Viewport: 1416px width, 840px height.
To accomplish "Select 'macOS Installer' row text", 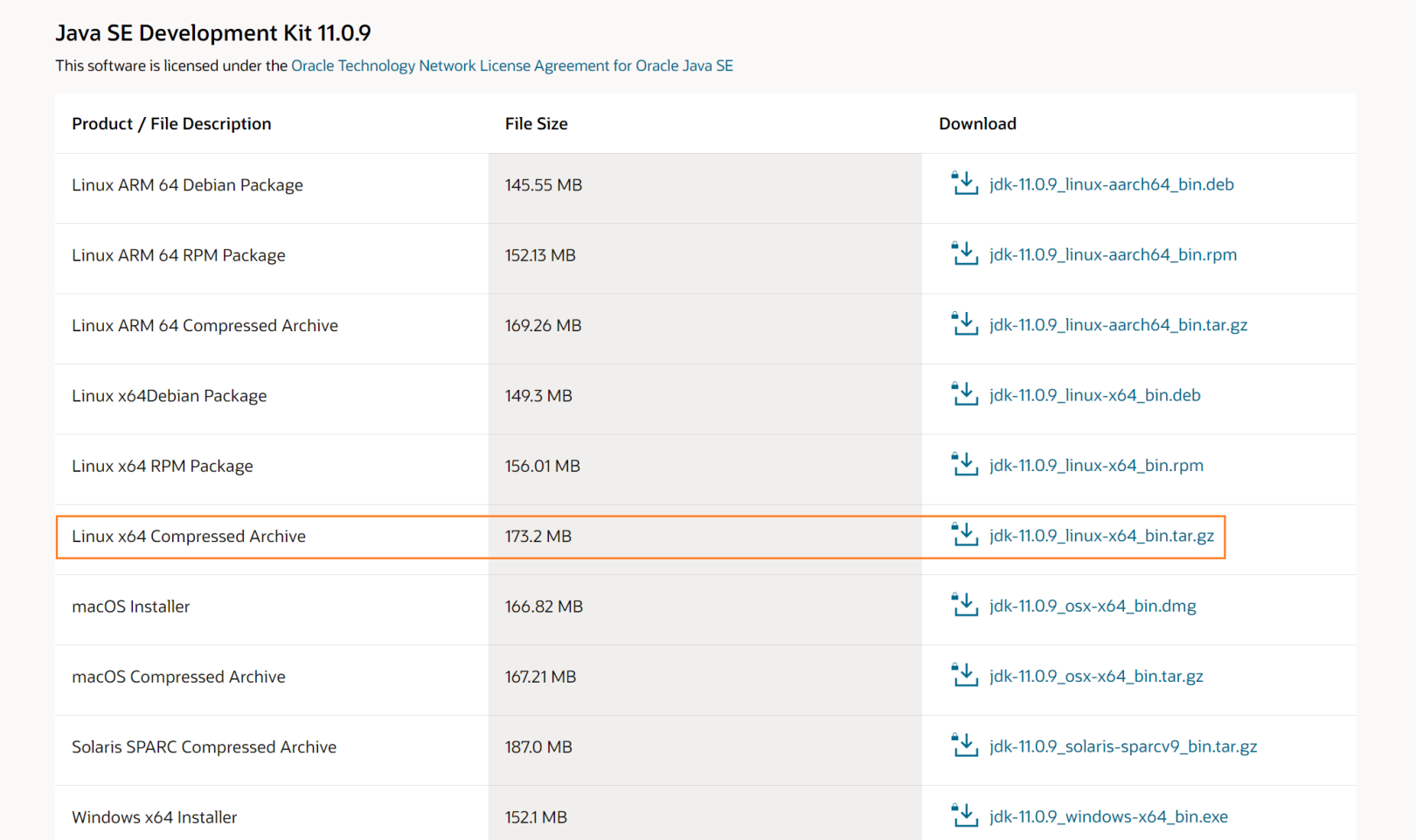I will pyautogui.click(x=130, y=607).
